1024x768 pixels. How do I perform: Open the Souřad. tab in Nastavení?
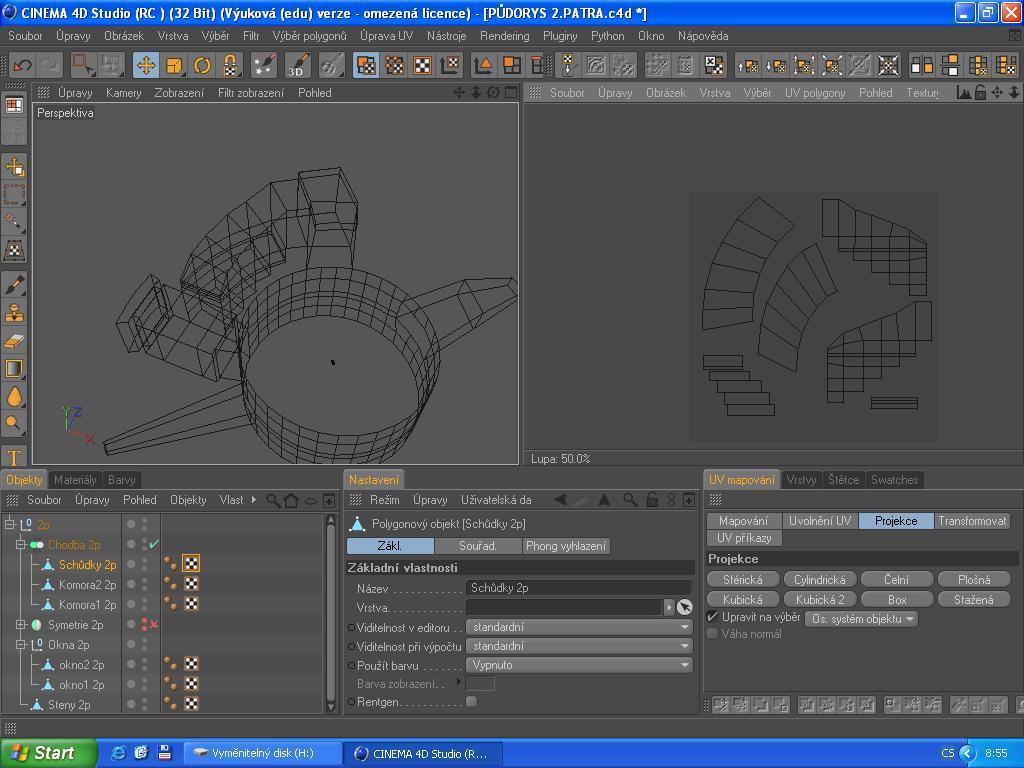[477, 546]
